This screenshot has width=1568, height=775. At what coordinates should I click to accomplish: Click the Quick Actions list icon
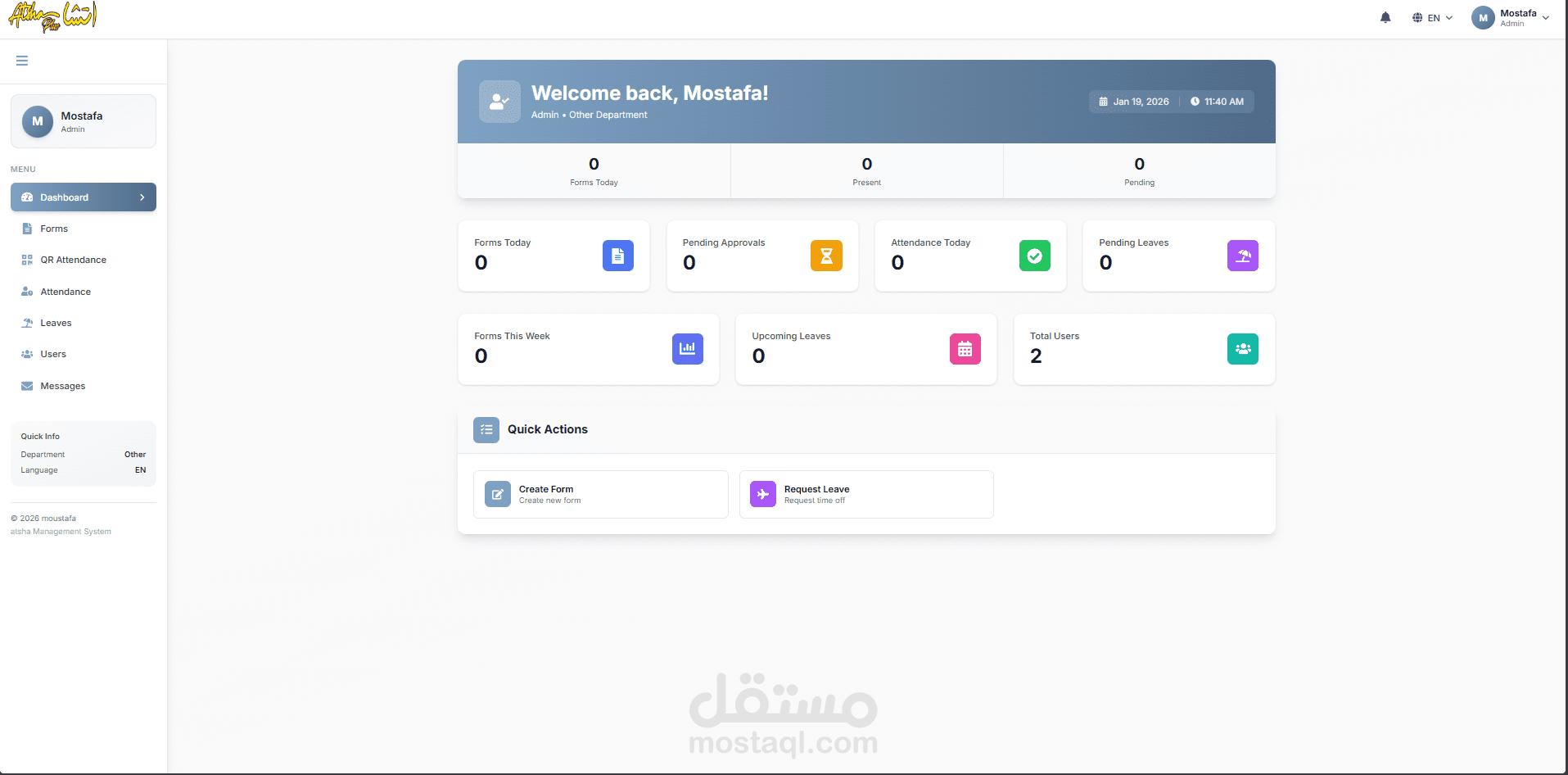coord(486,430)
